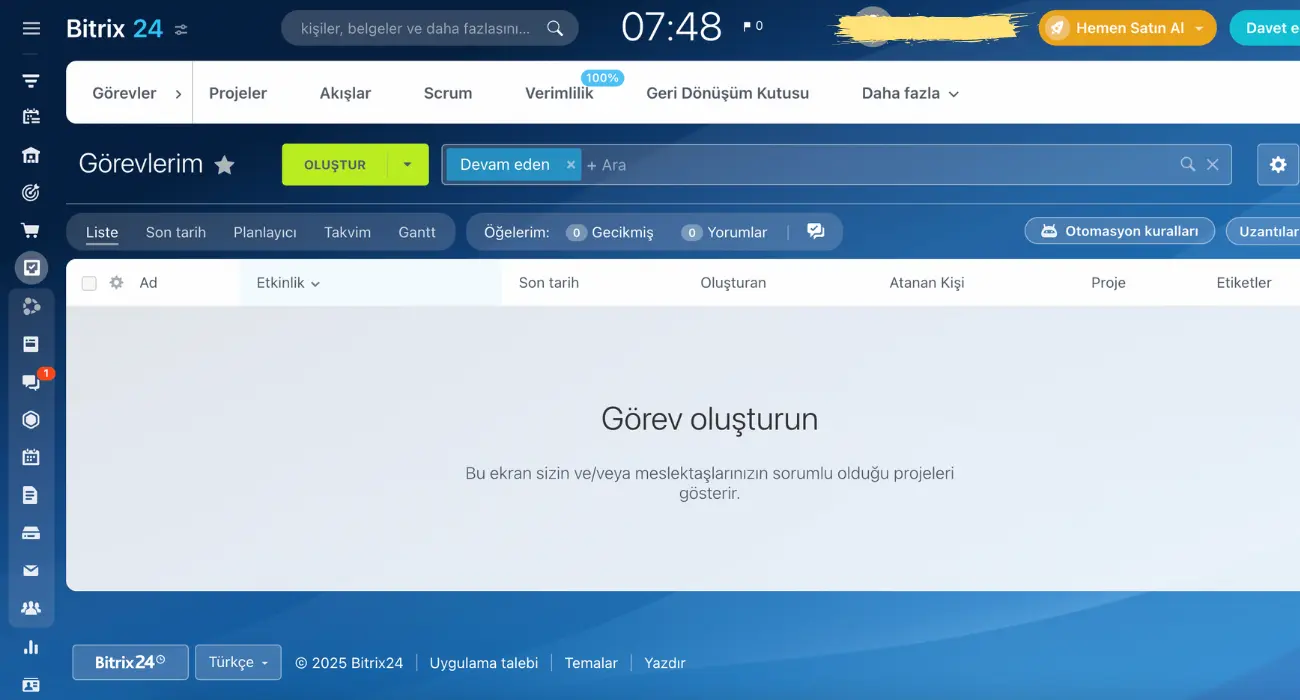Image resolution: width=1300 pixels, height=700 pixels.
Task: Open the CRM target icon in sidebar
Action: click(31, 191)
